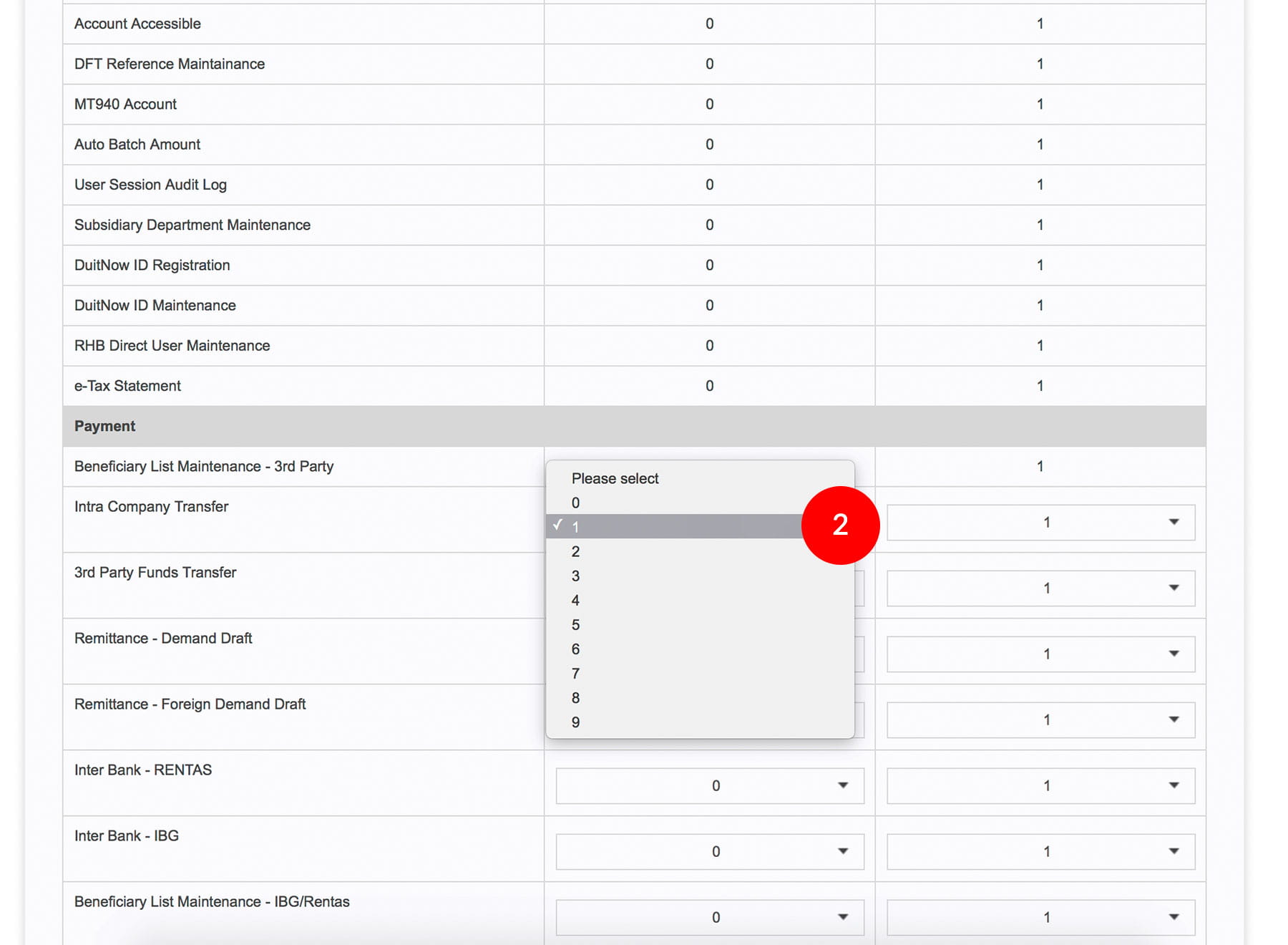
Task: Select option 0 from the open dropdown list
Action: pos(576,503)
